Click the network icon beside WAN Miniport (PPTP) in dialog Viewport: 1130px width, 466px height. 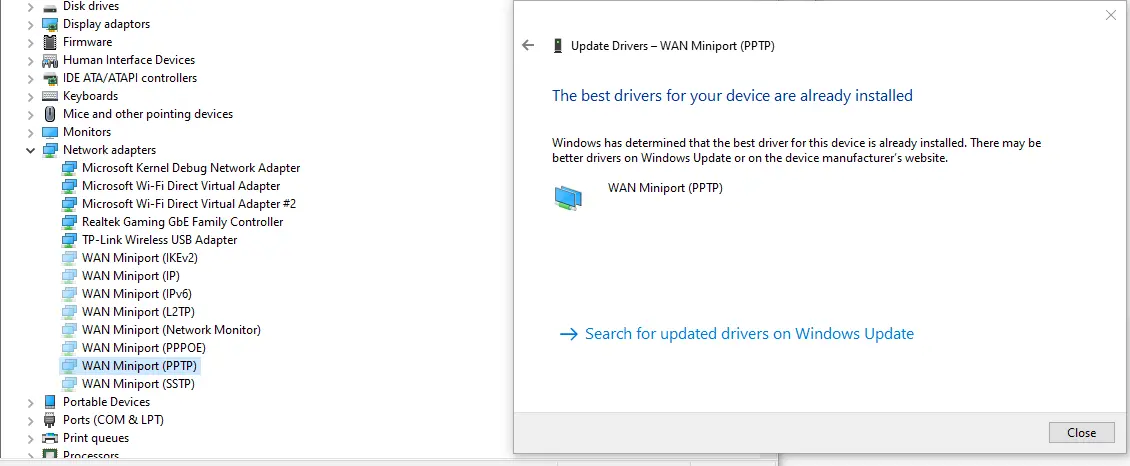pos(568,197)
